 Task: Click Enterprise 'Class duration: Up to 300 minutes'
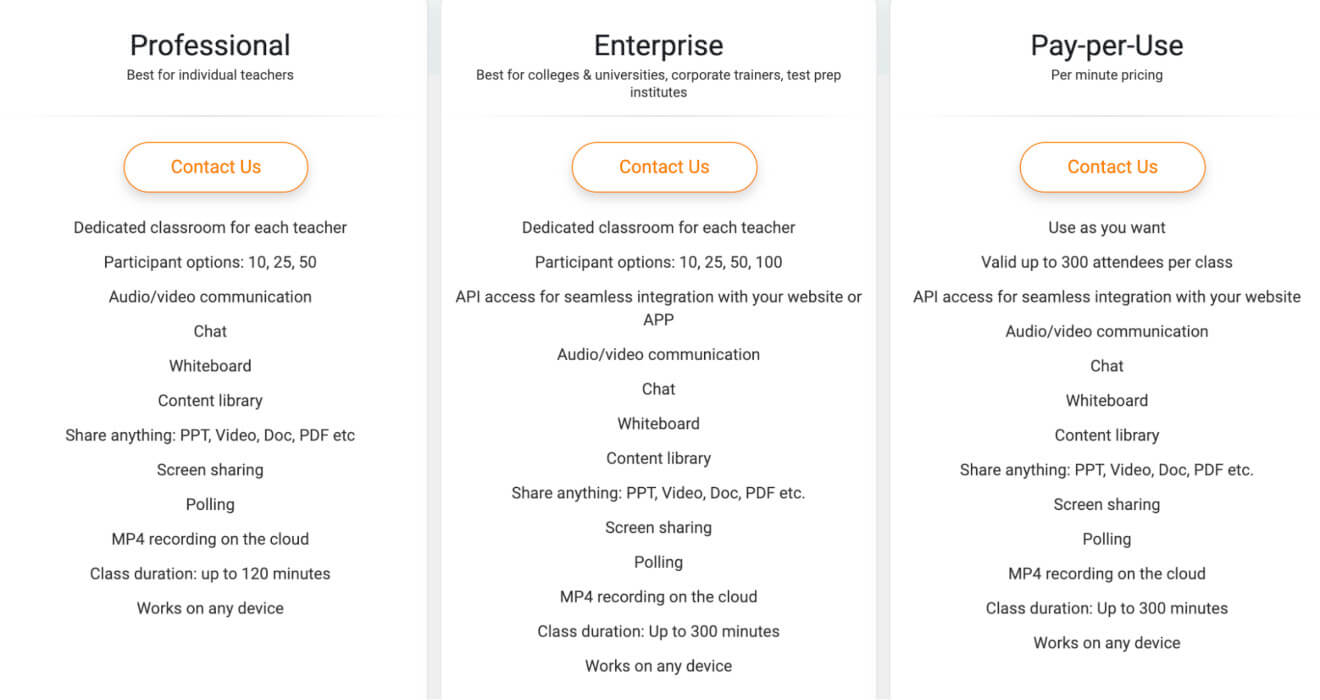pyautogui.click(x=658, y=631)
